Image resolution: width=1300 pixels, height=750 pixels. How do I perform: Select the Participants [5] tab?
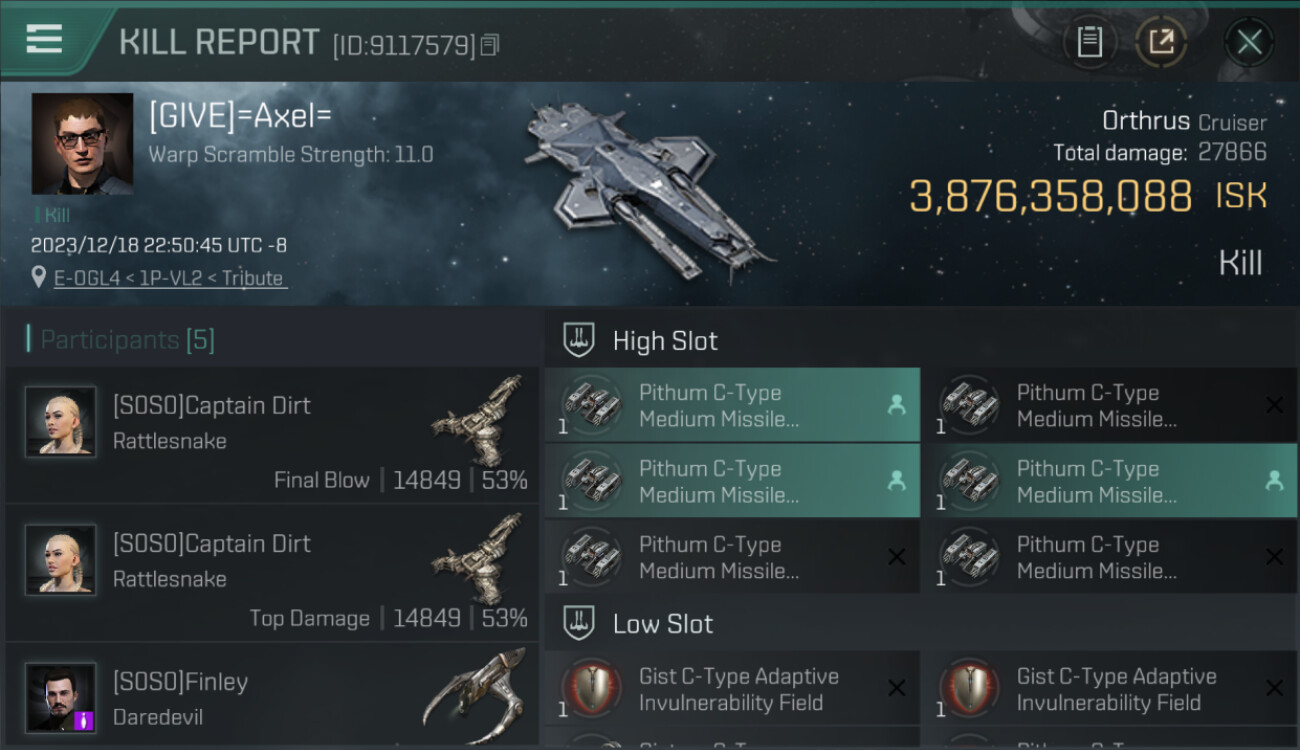[126, 340]
